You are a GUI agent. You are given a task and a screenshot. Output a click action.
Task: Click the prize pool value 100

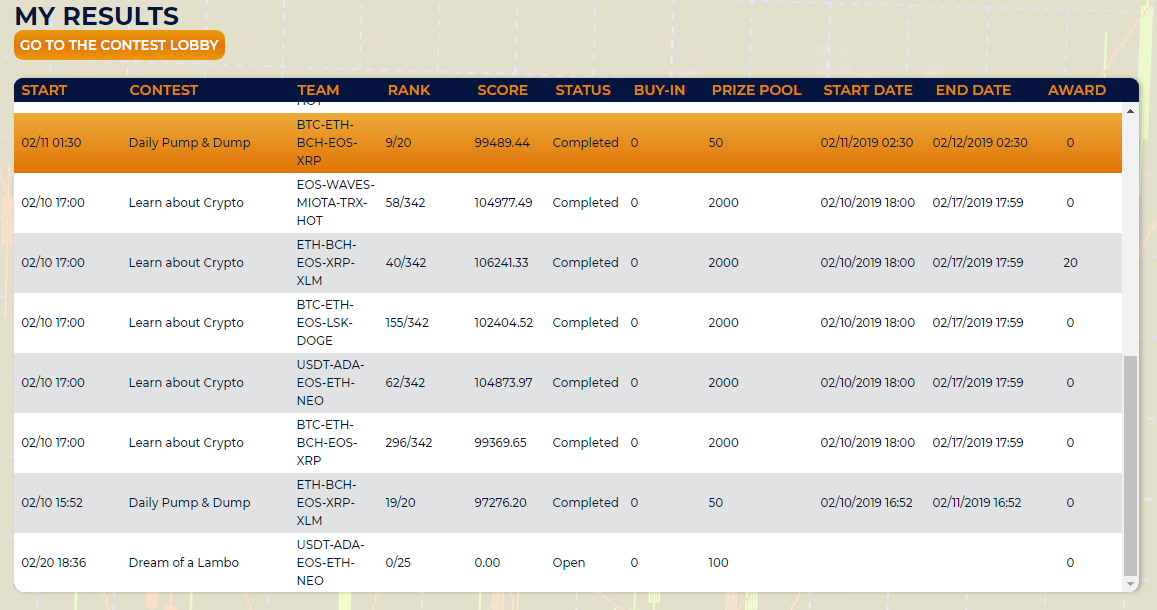718,563
